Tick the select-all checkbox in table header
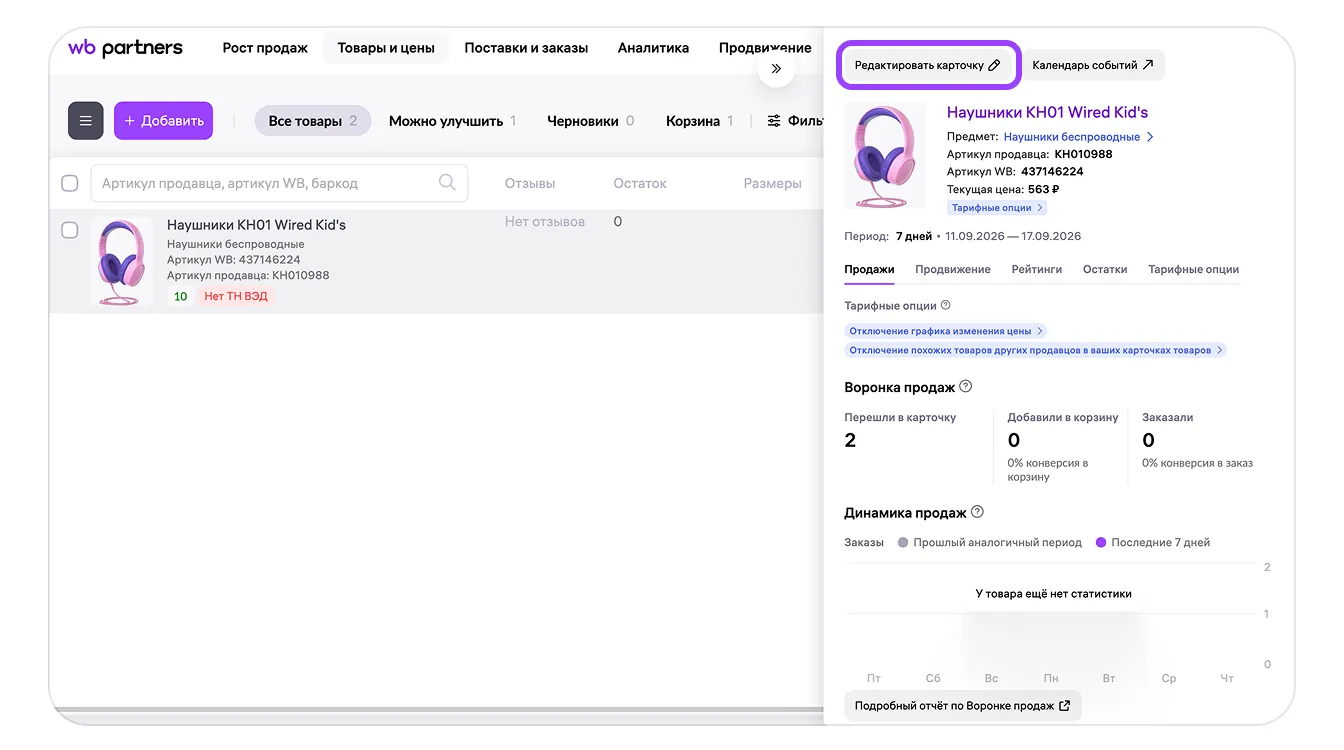 click(70, 183)
